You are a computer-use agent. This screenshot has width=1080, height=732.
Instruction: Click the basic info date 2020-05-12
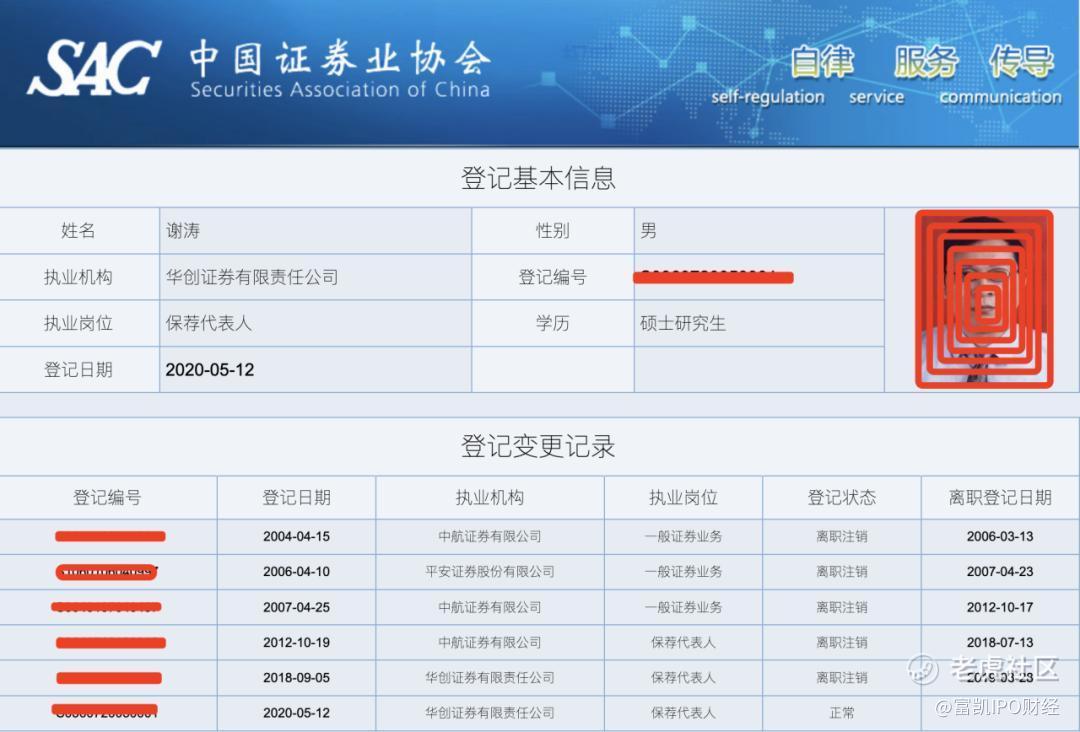pyautogui.click(x=209, y=370)
